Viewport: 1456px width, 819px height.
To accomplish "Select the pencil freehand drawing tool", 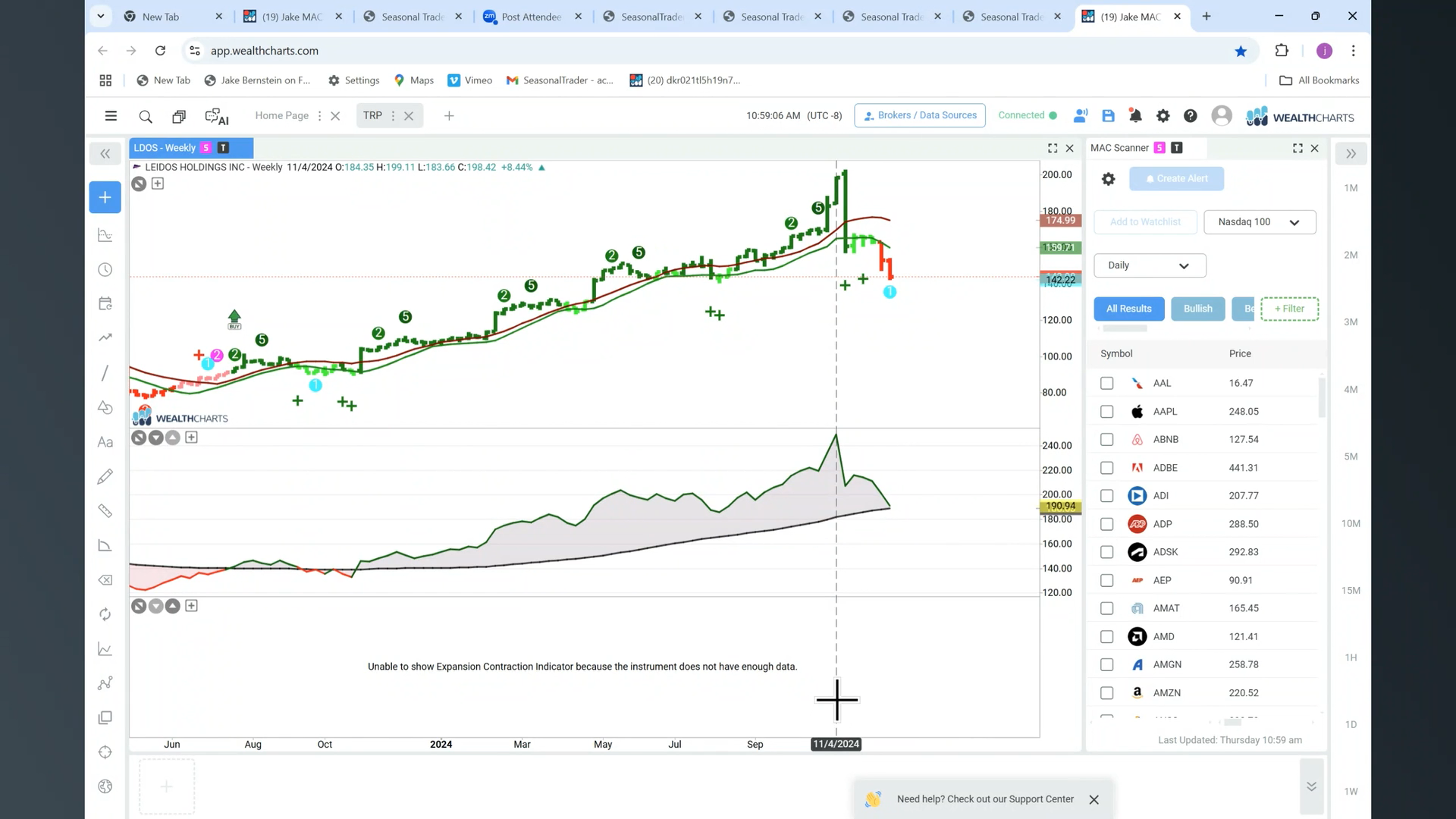I will (105, 476).
